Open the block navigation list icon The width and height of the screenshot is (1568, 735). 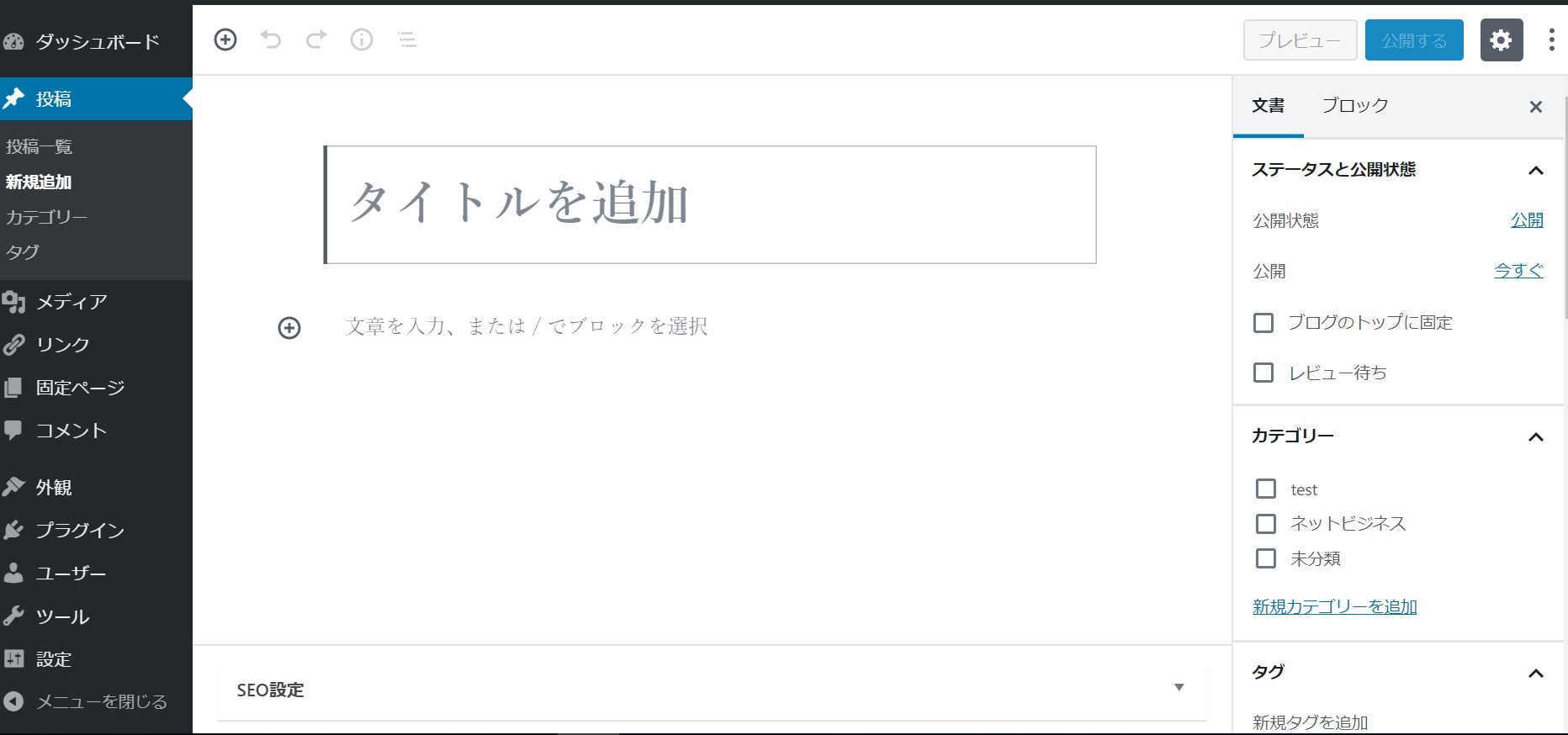(407, 40)
